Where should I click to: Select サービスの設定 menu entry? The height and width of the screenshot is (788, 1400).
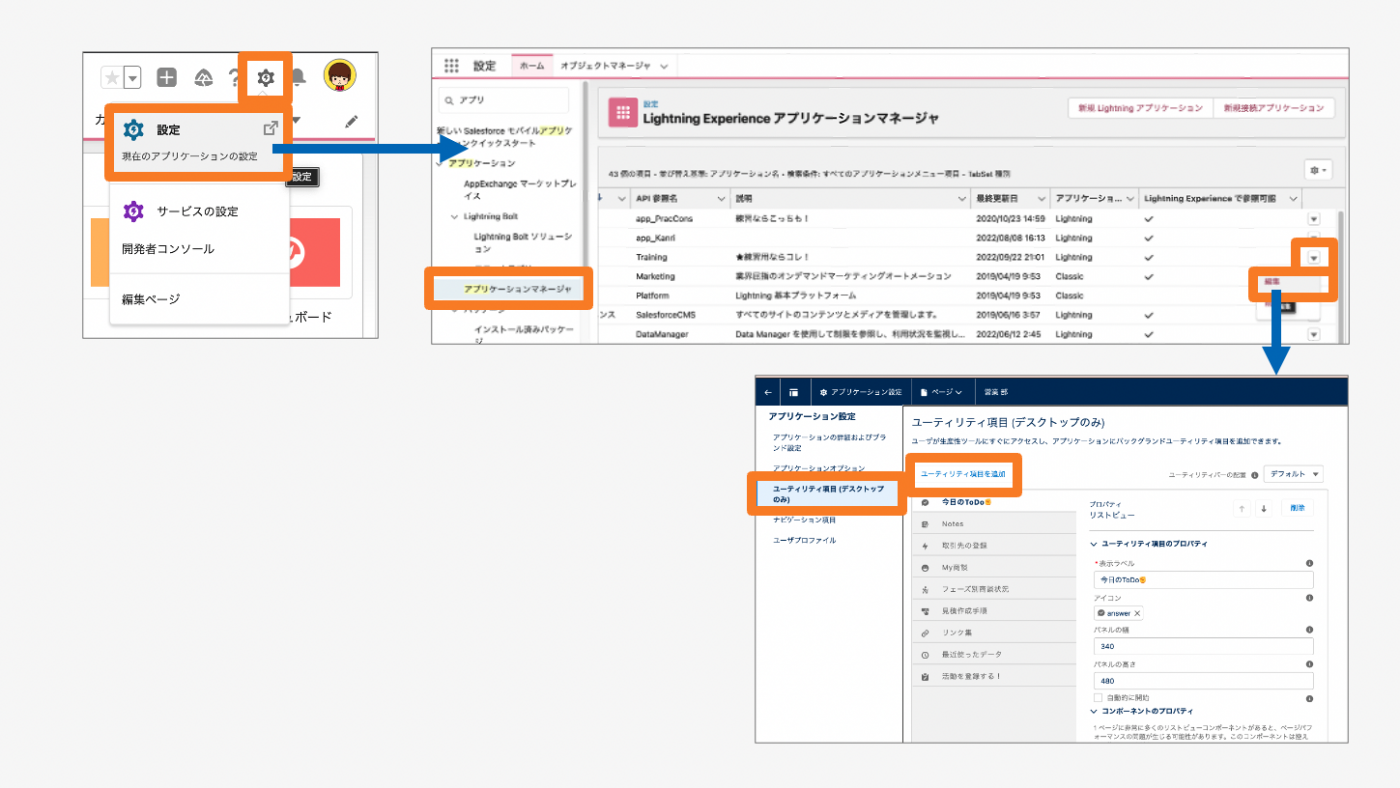tap(199, 211)
